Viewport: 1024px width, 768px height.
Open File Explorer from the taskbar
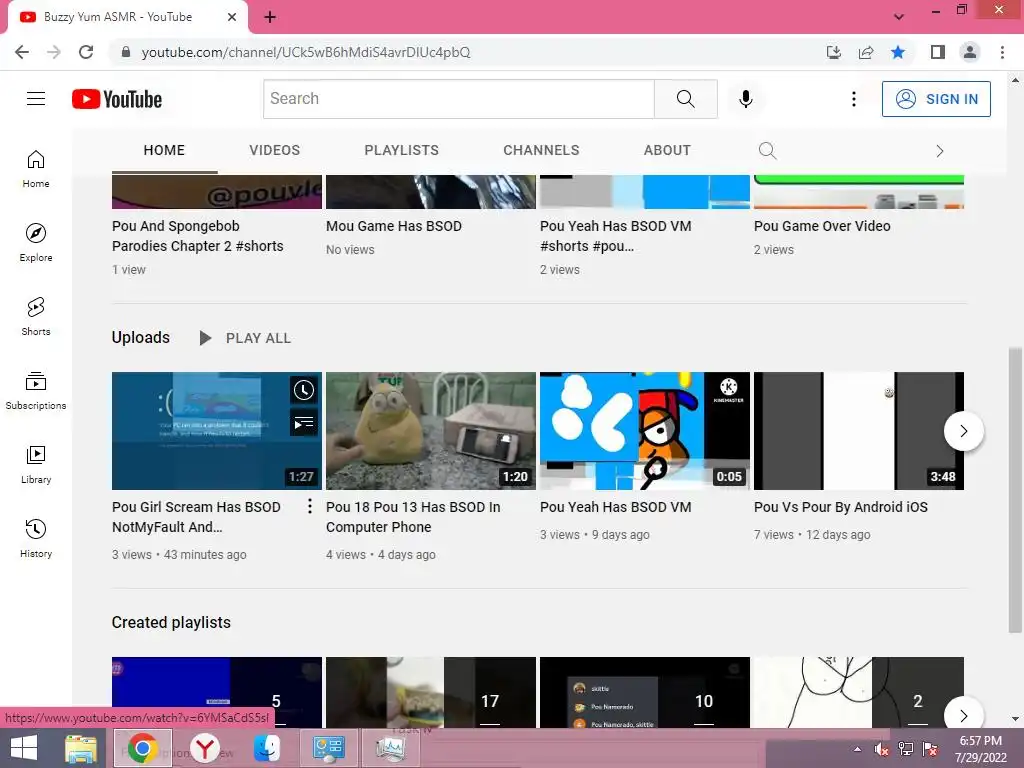(81, 748)
